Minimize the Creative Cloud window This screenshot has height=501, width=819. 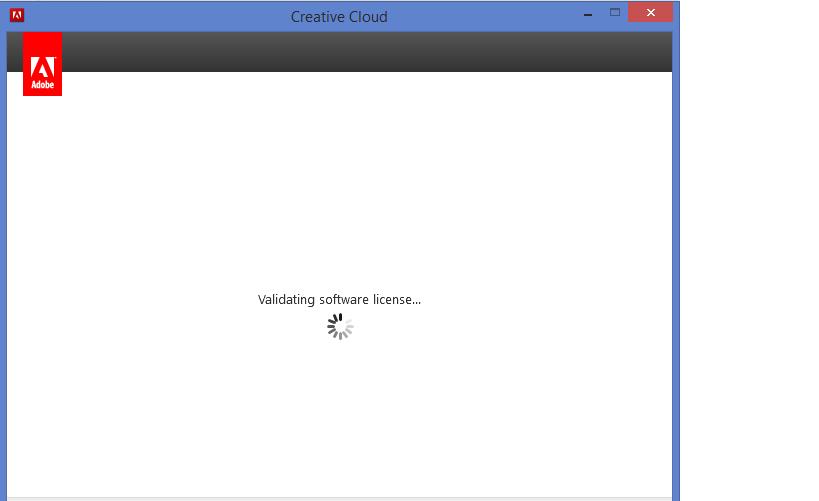pos(588,14)
